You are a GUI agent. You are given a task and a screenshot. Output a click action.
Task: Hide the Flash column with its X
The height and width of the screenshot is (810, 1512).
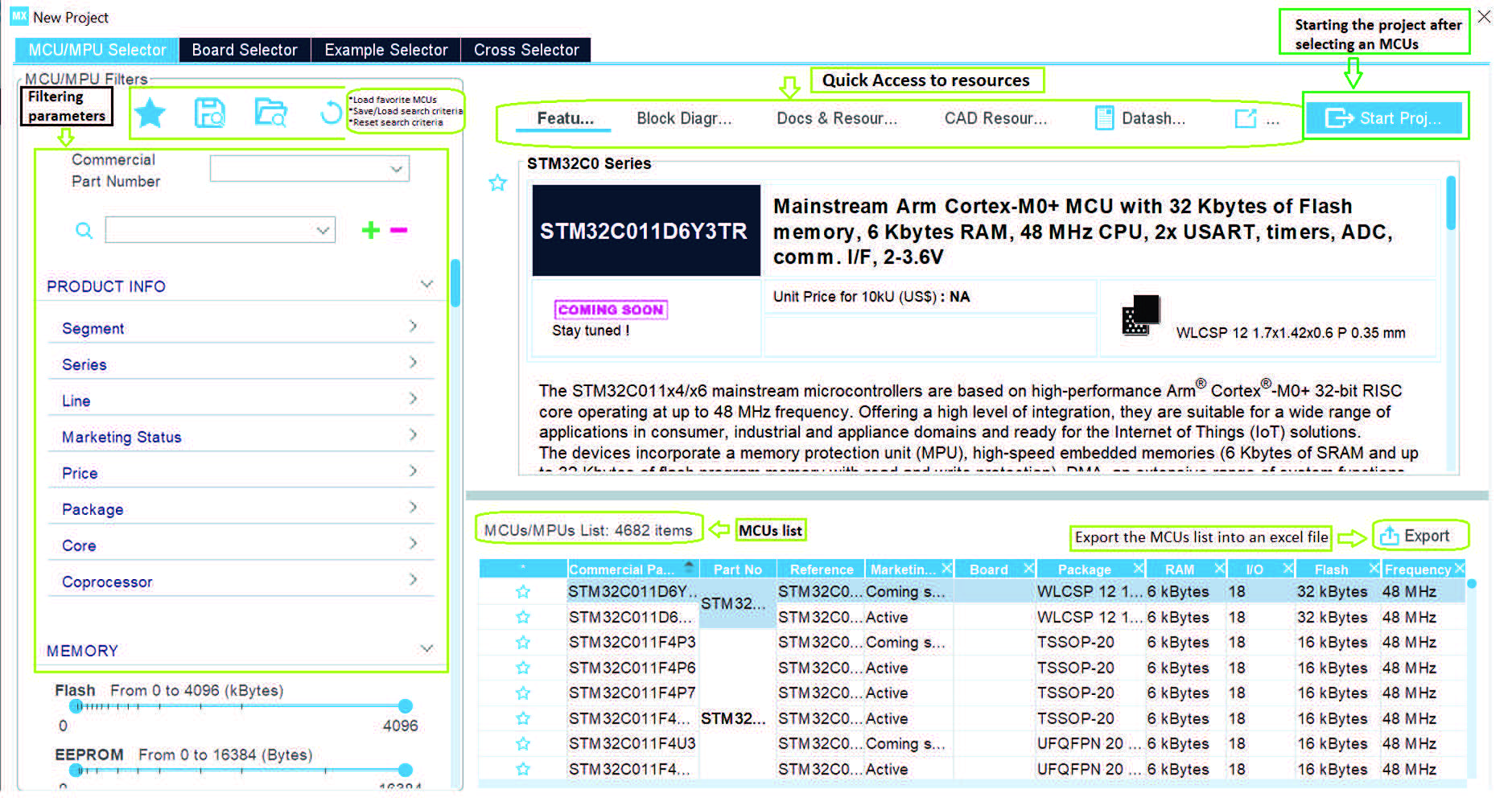pyautogui.click(x=1374, y=569)
